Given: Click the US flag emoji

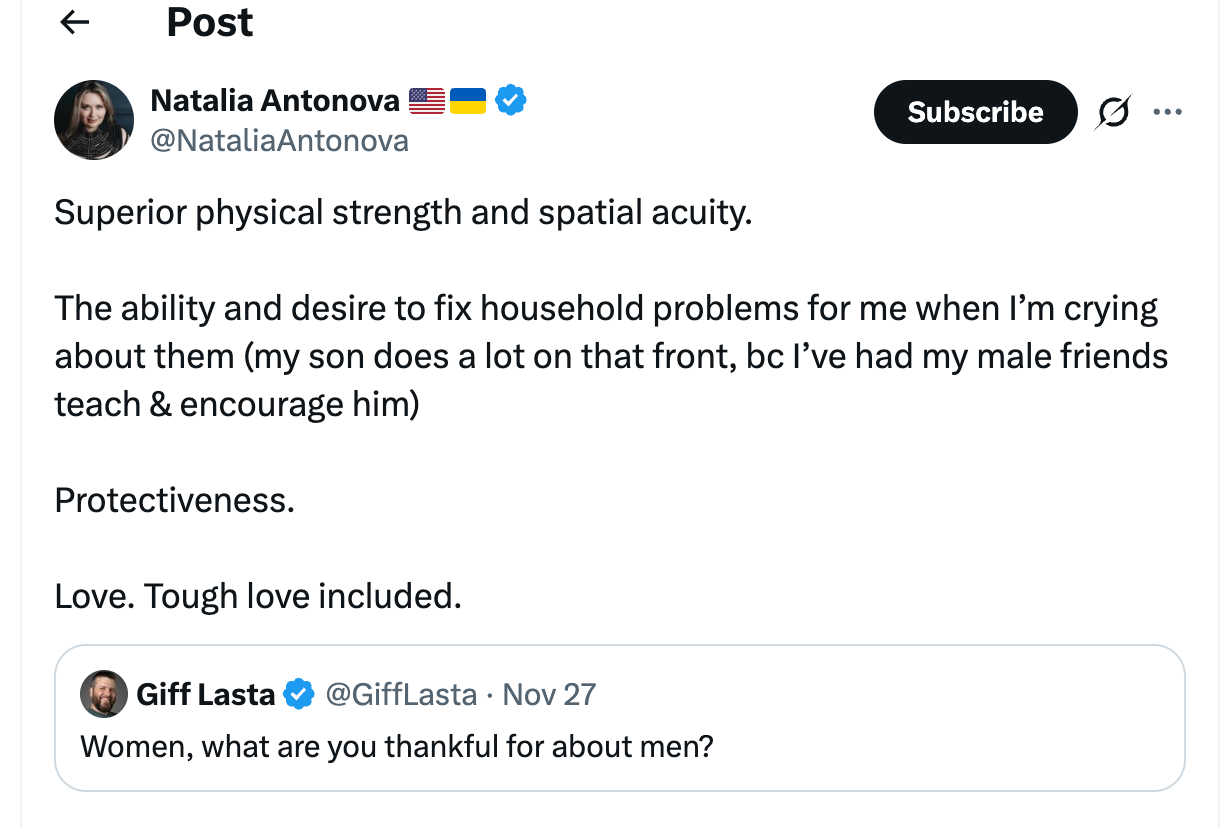Looking at the screenshot, I should tap(427, 101).
